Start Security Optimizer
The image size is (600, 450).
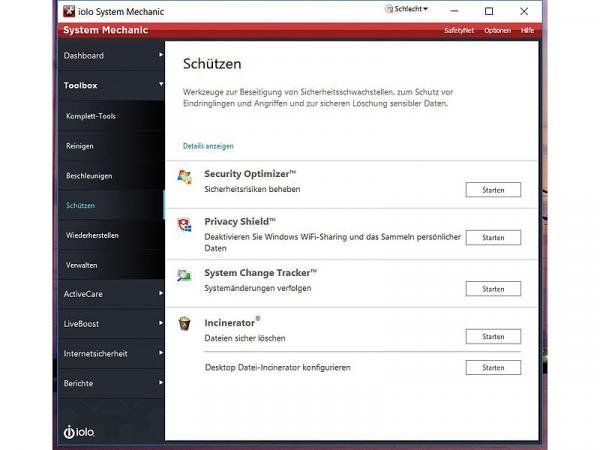tap(493, 190)
